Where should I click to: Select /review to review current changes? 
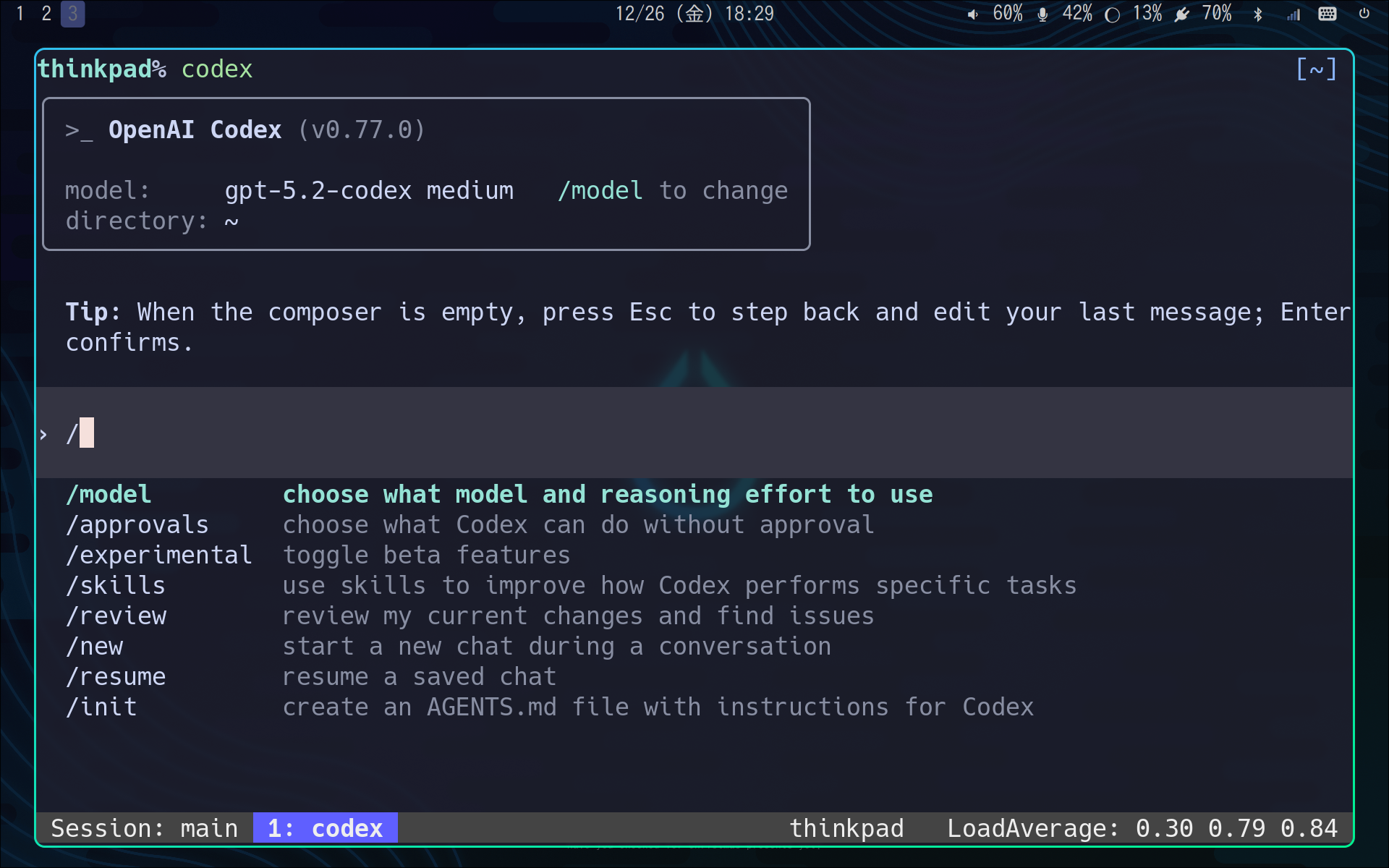click(116, 616)
